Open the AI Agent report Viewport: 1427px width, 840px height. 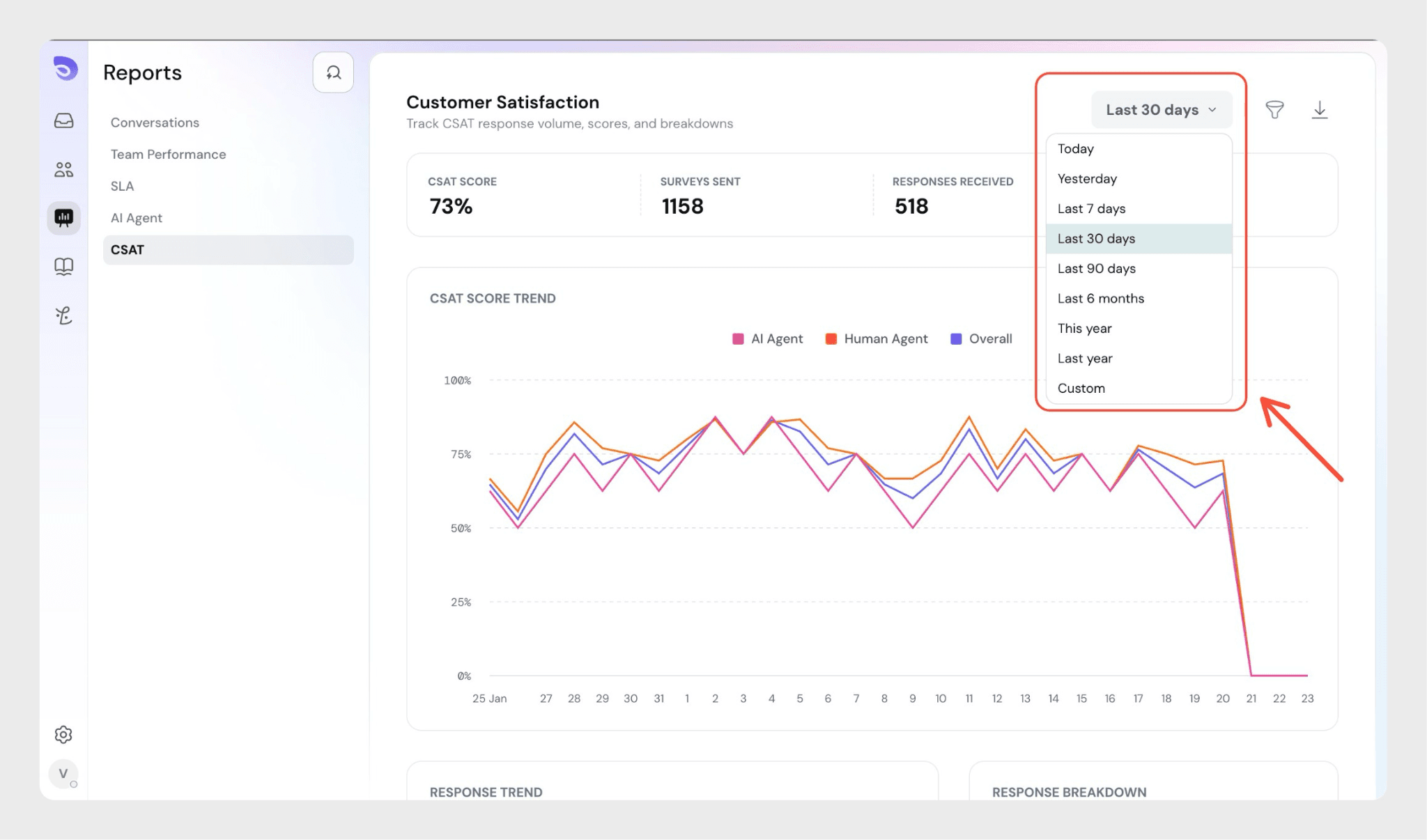point(136,218)
